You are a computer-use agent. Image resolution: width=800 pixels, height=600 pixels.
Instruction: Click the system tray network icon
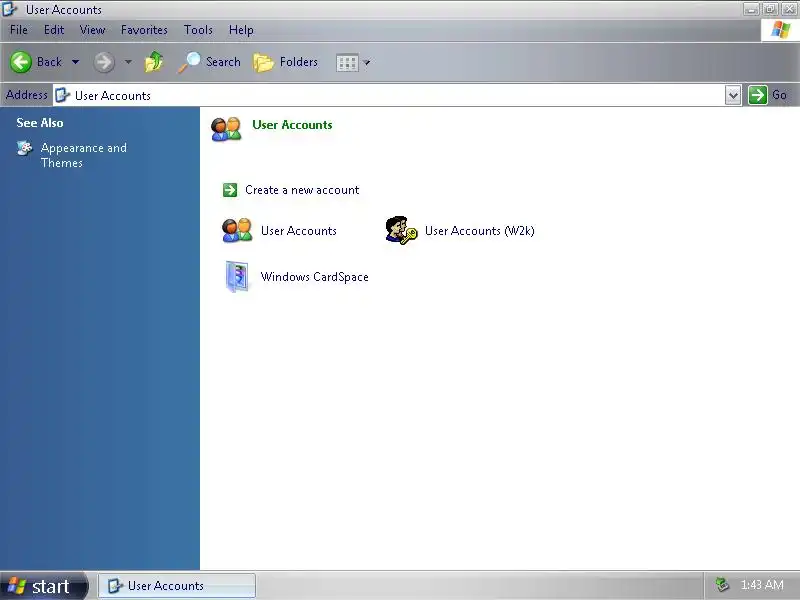click(721, 585)
